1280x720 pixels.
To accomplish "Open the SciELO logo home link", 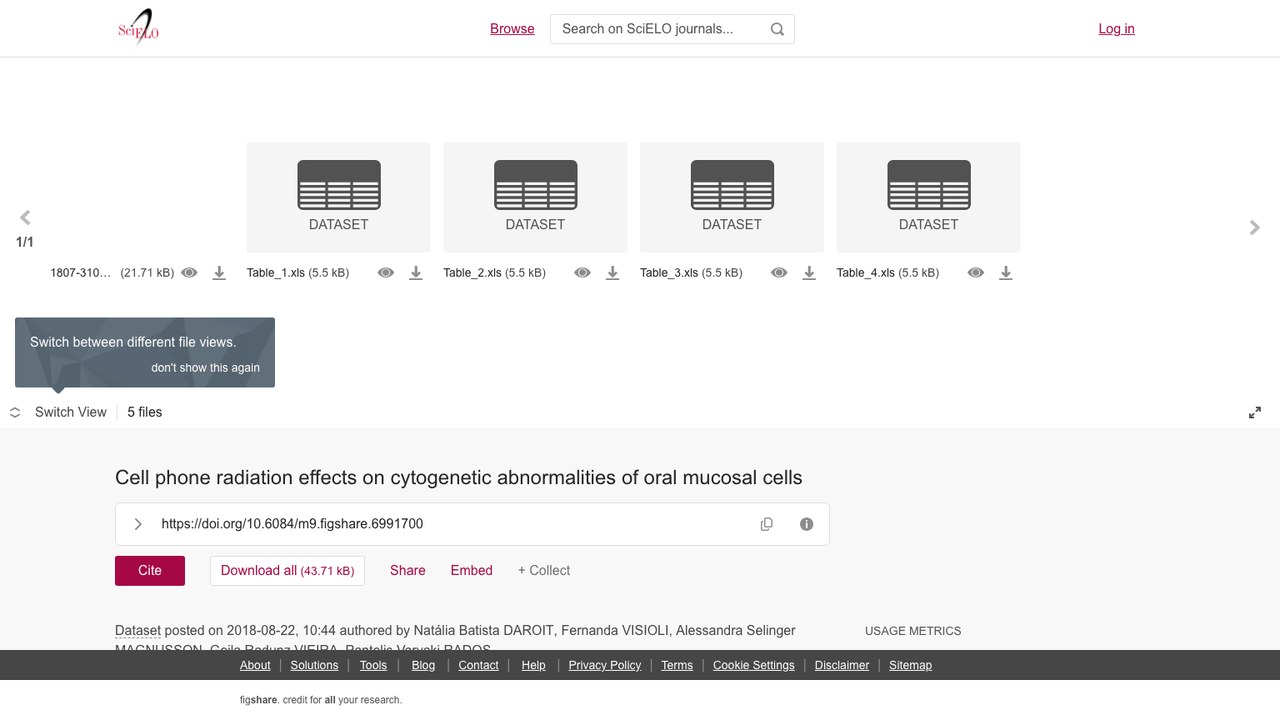I will (x=138, y=28).
